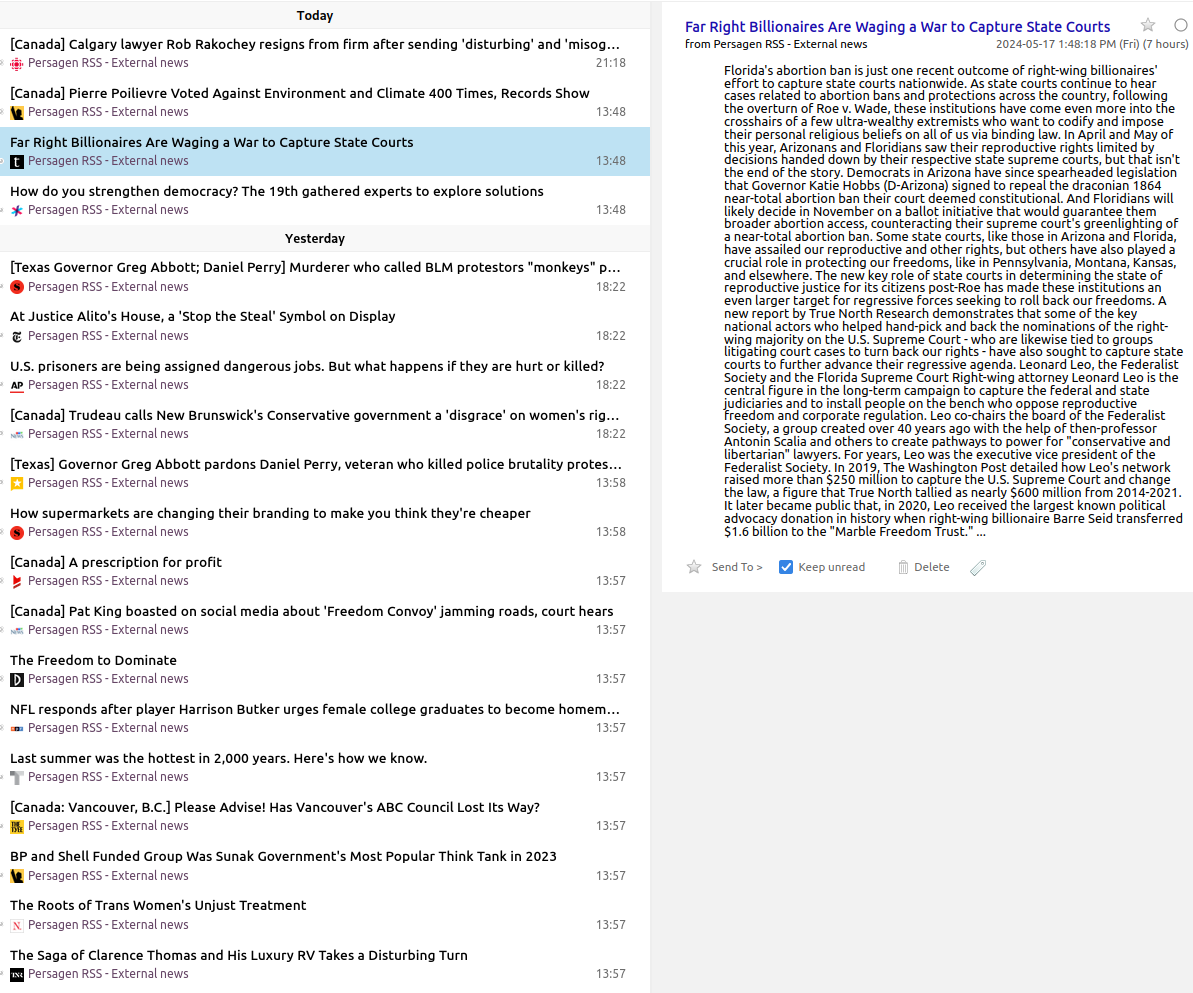This screenshot has height=993, width=1193.
Task: Open The Freedom to Dominate headline
Action: click(93, 660)
